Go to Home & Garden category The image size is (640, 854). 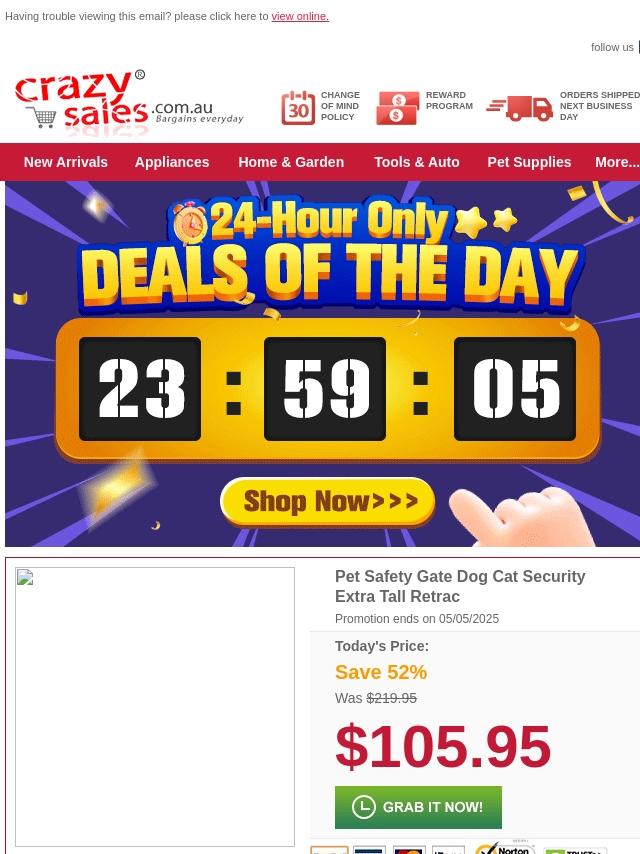coord(291,162)
